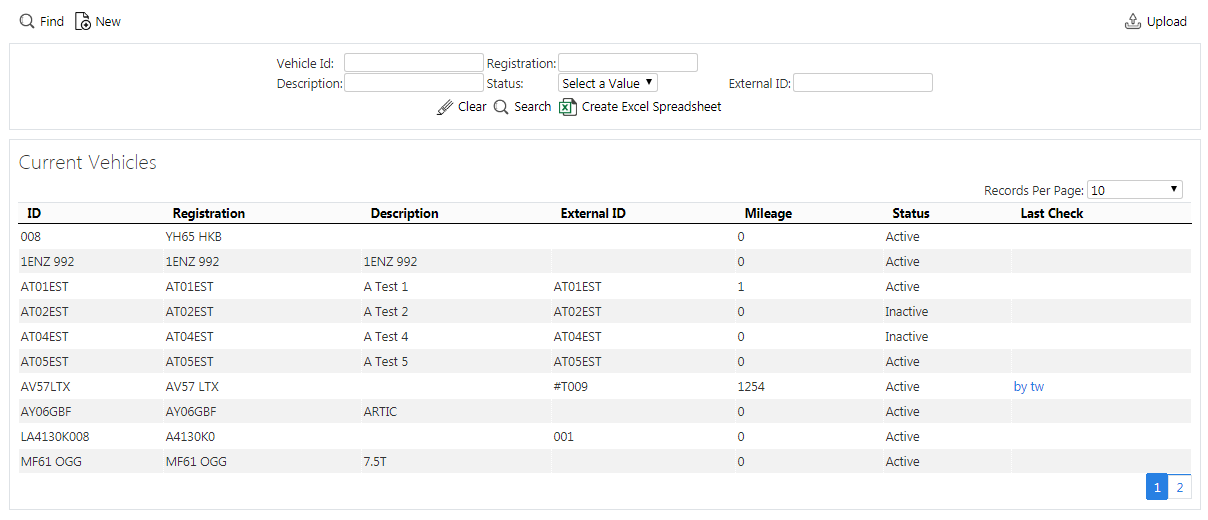The width and height of the screenshot is (1208, 520).
Task: Click the New document icon
Action: (x=83, y=21)
